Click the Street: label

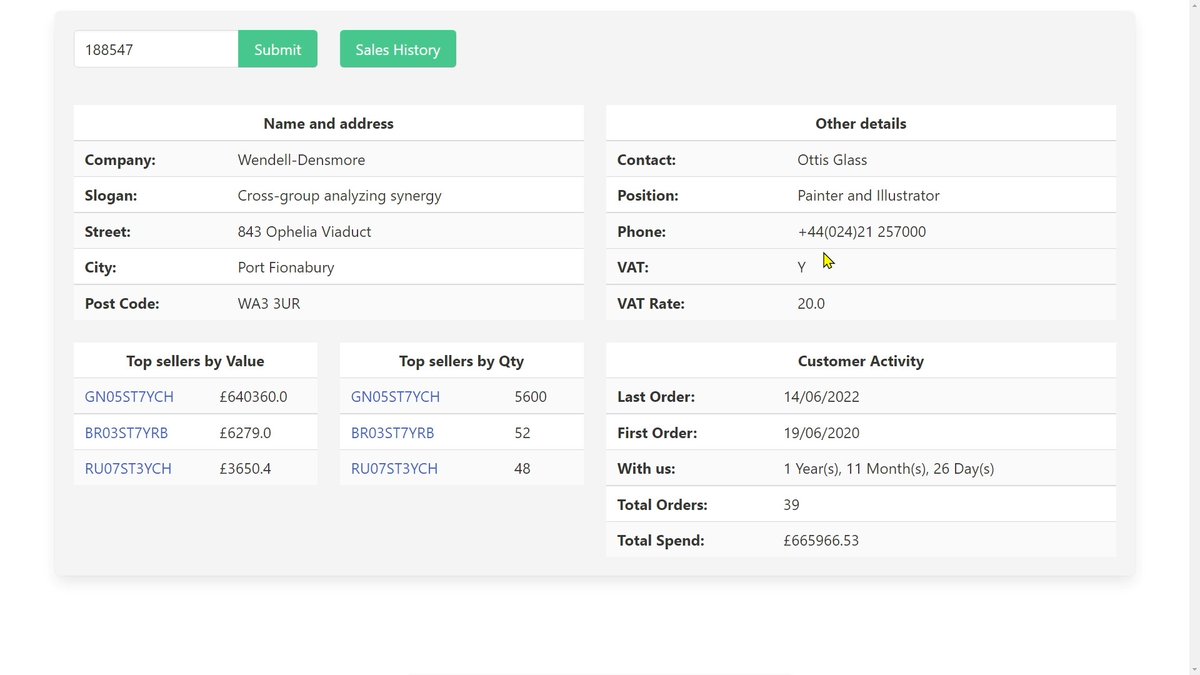108,232
